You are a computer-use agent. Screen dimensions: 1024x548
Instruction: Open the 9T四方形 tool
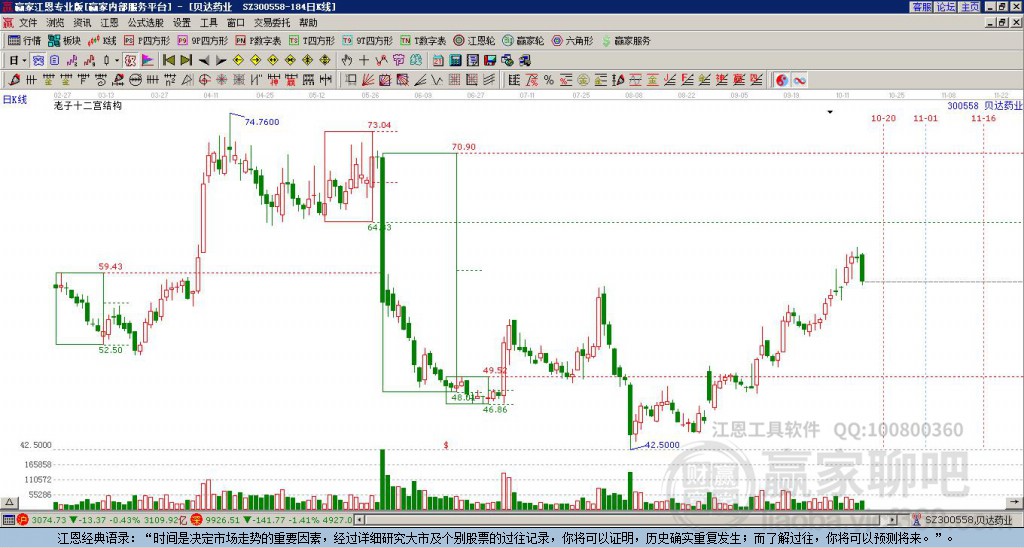pyautogui.click(x=367, y=40)
